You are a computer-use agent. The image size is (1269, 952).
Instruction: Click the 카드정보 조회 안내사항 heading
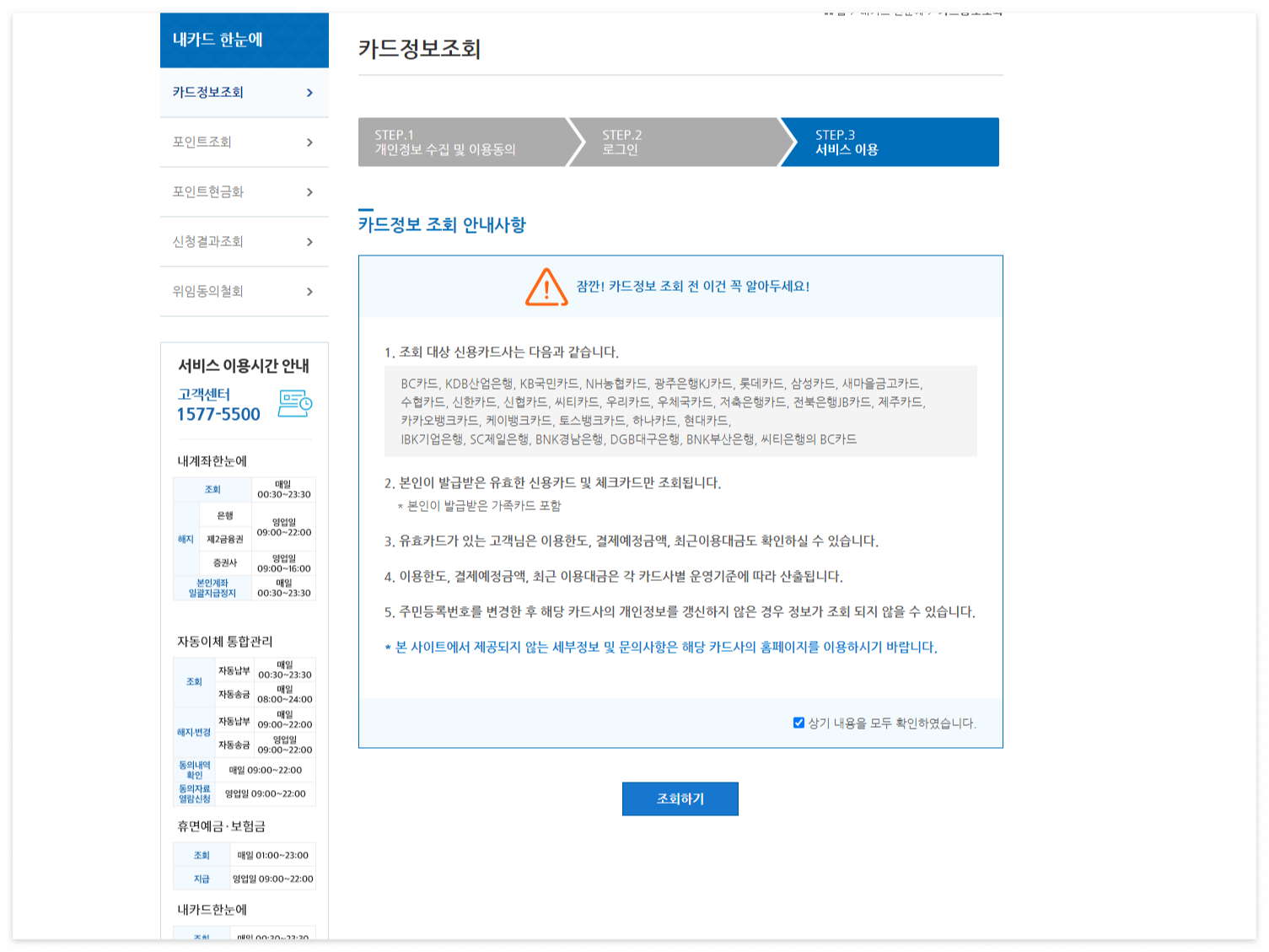(x=442, y=224)
